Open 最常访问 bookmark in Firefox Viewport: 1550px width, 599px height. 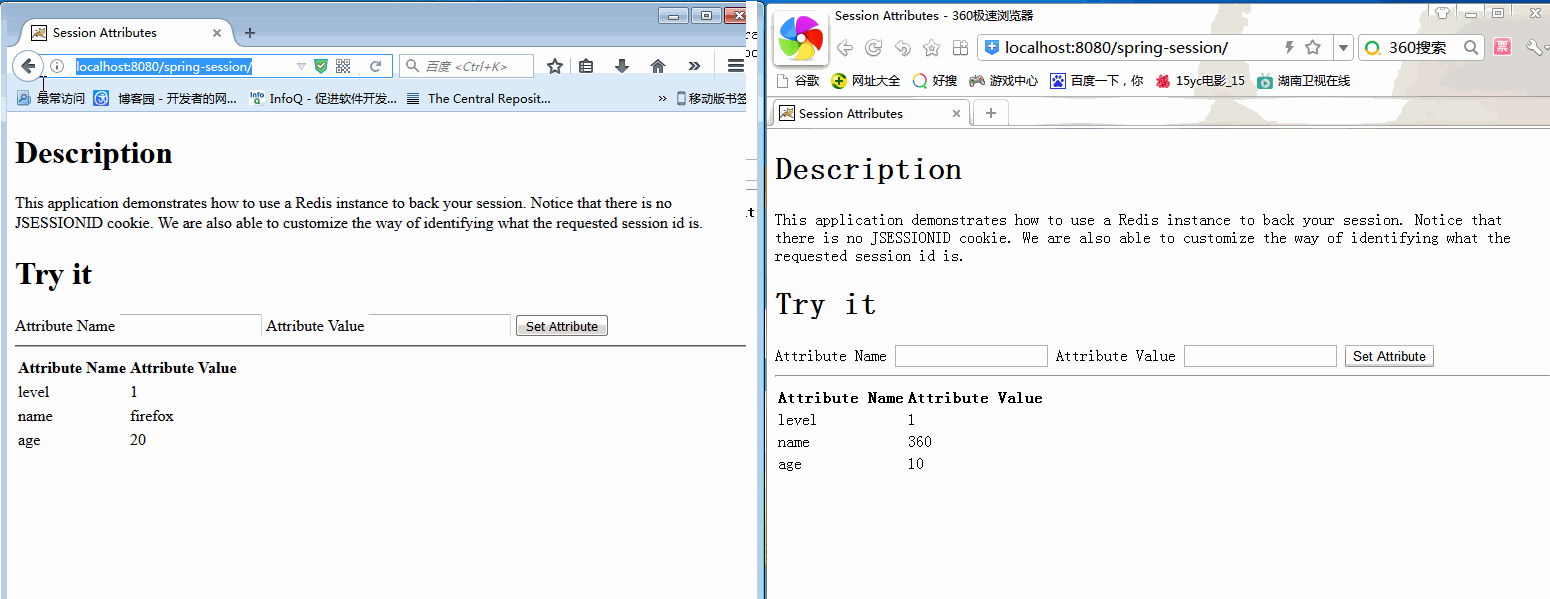pyautogui.click(x=51, y=98)
